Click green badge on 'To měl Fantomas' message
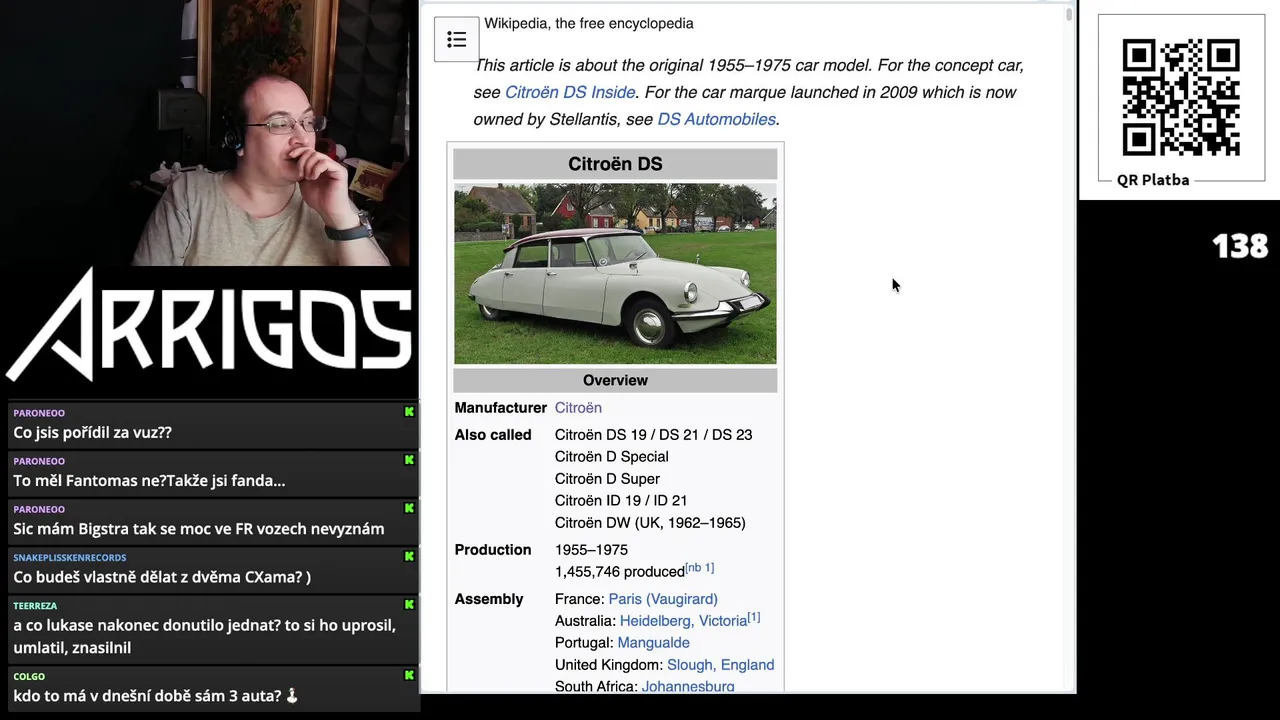 [409, 460]
